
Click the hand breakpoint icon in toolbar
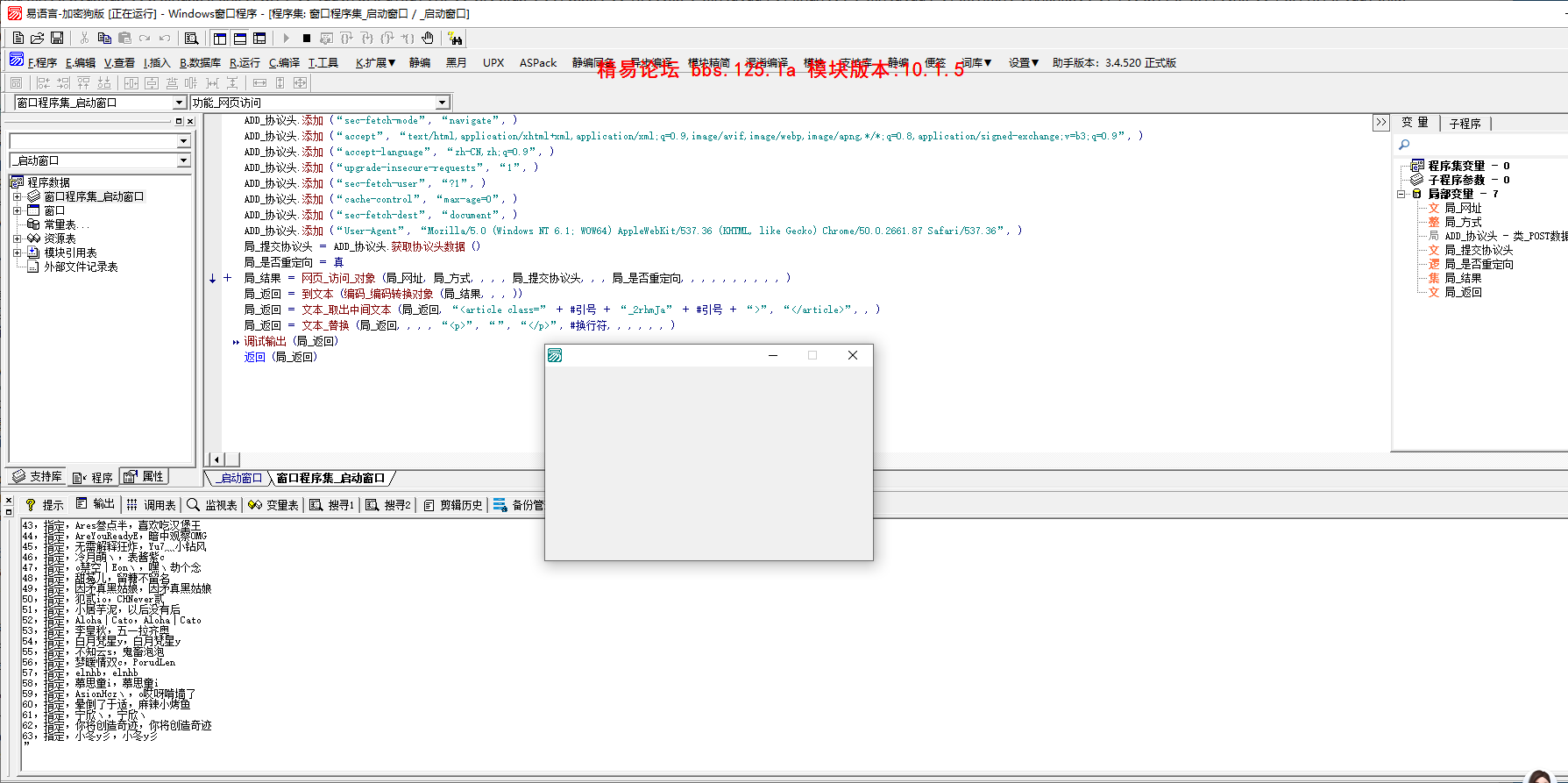(x=428, y=38)
